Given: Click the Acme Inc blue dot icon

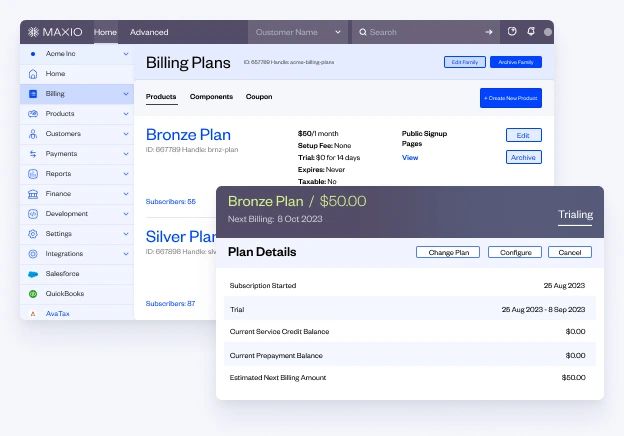Looking at the screenshot, I should pos(33,54).
